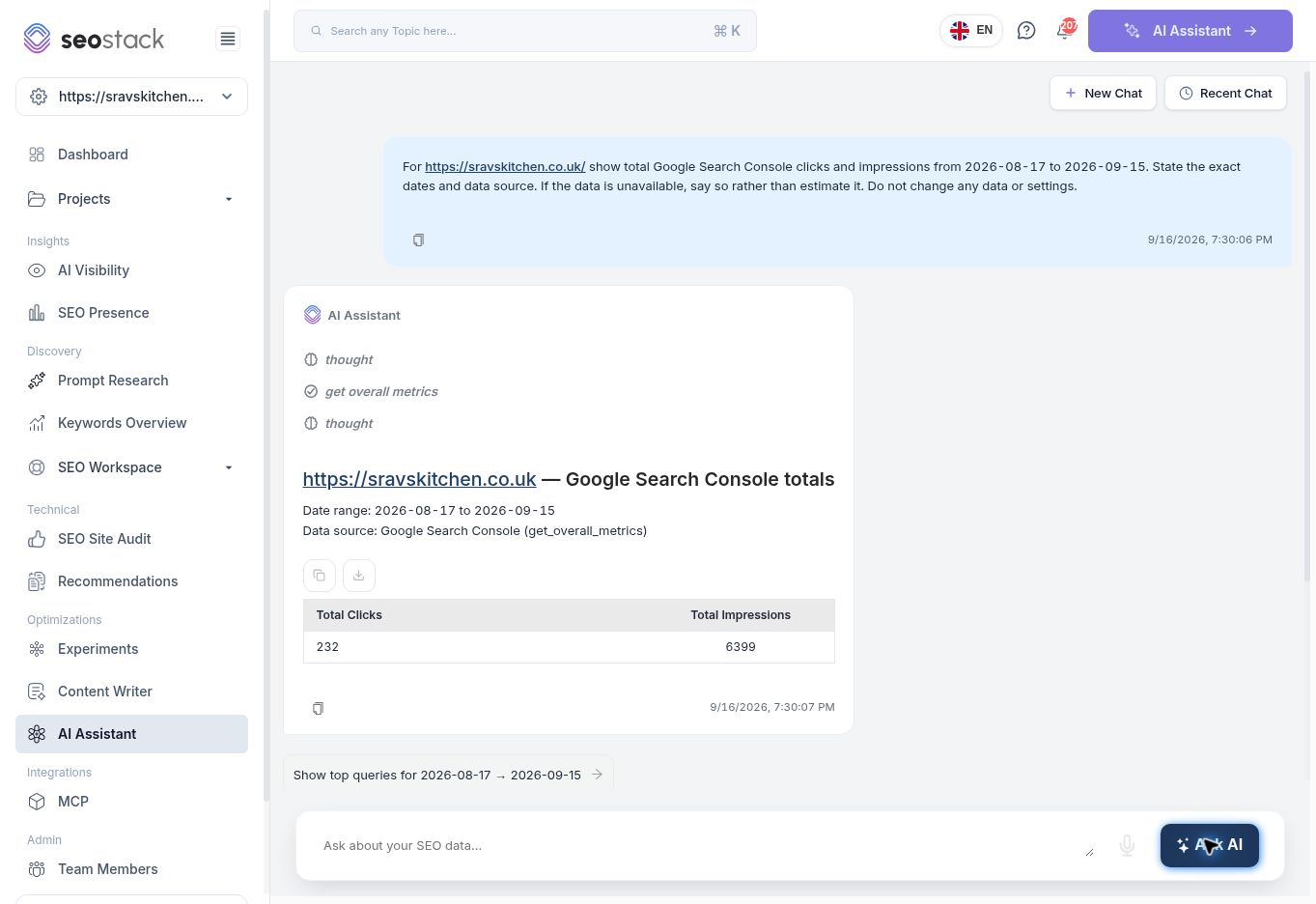Open the sravskitchen.co.uk heading link in the AI response
The width and height of the screenshot is (1316, 904).
coord(419,479)
